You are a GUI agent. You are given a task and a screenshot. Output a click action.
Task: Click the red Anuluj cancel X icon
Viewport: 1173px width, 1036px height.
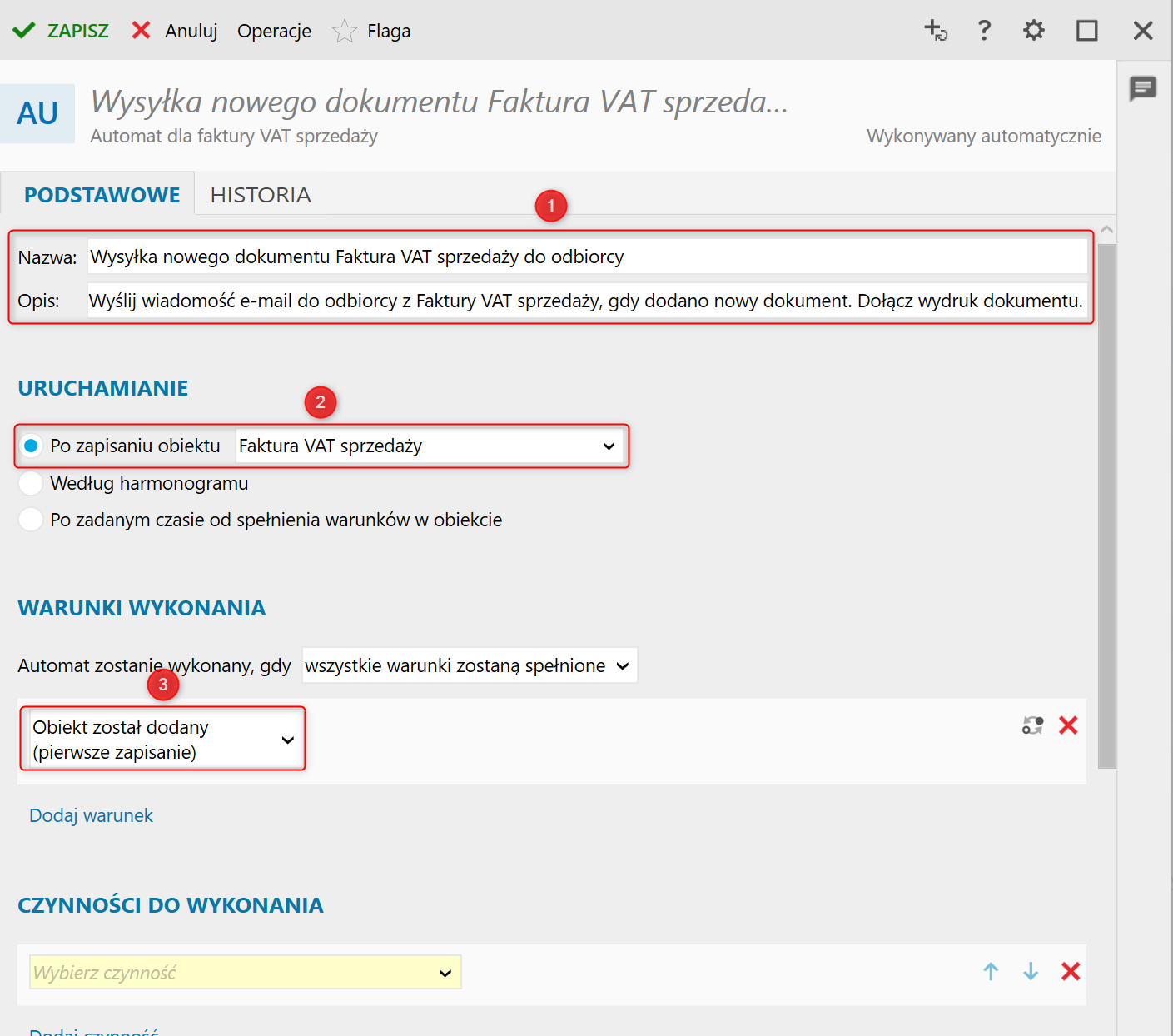point(142,31)
